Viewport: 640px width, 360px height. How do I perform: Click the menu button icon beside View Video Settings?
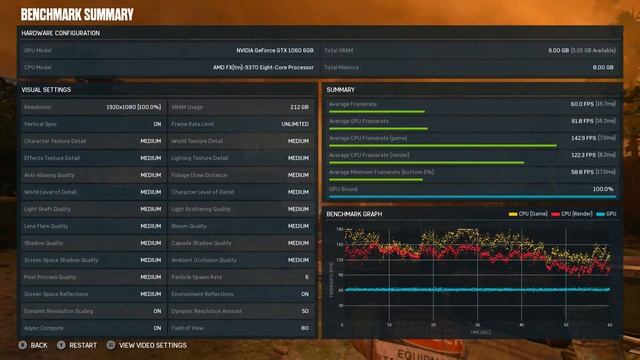[111, 345]
